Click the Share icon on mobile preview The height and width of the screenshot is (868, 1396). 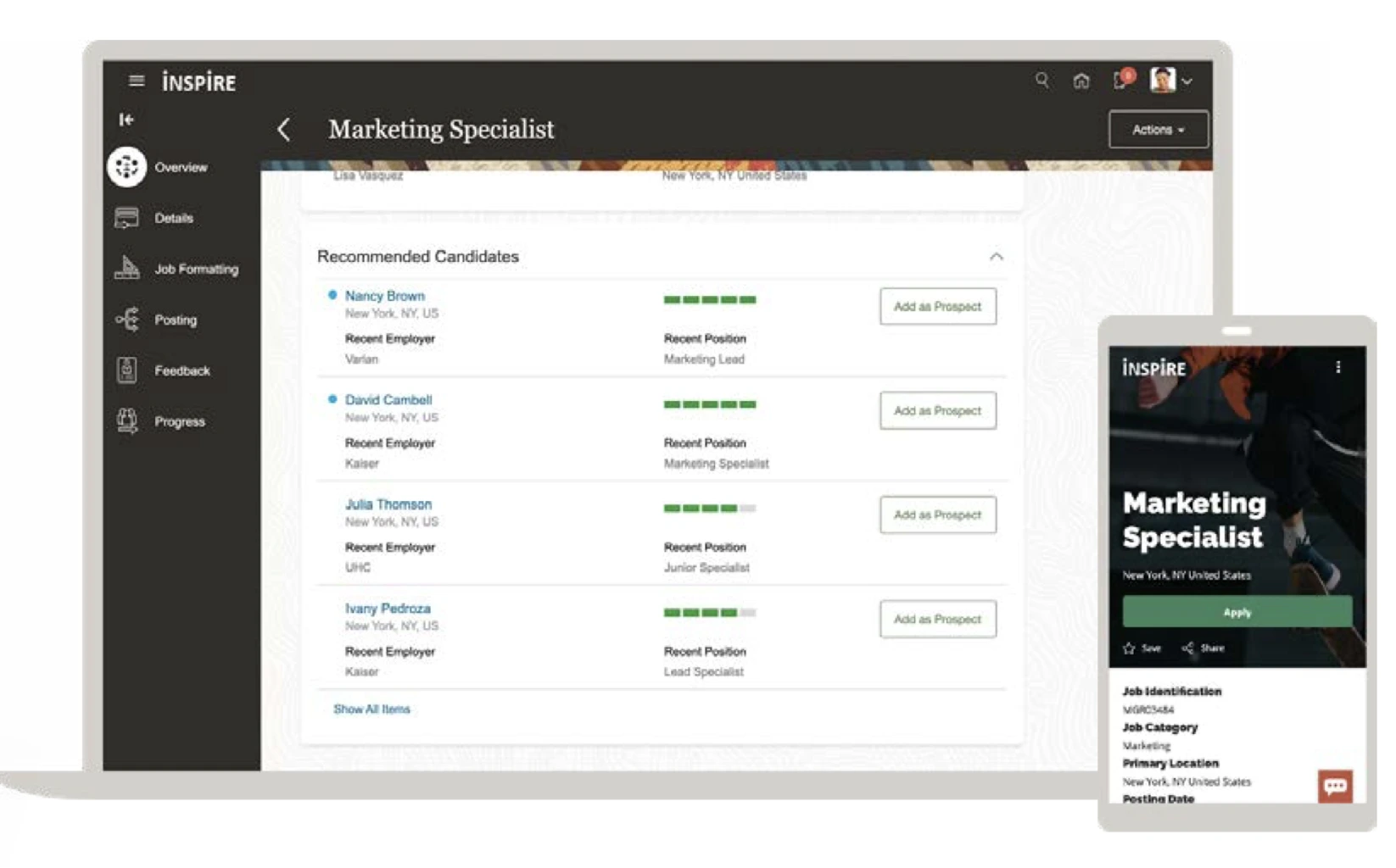(1188, 648)
